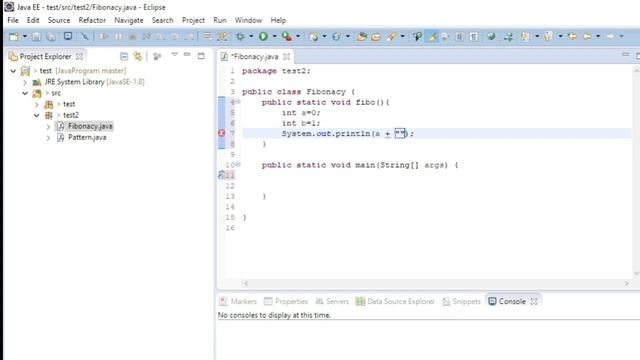
Task: Click Collapse All in Project Explorer
Action: (x=124, y=56)
